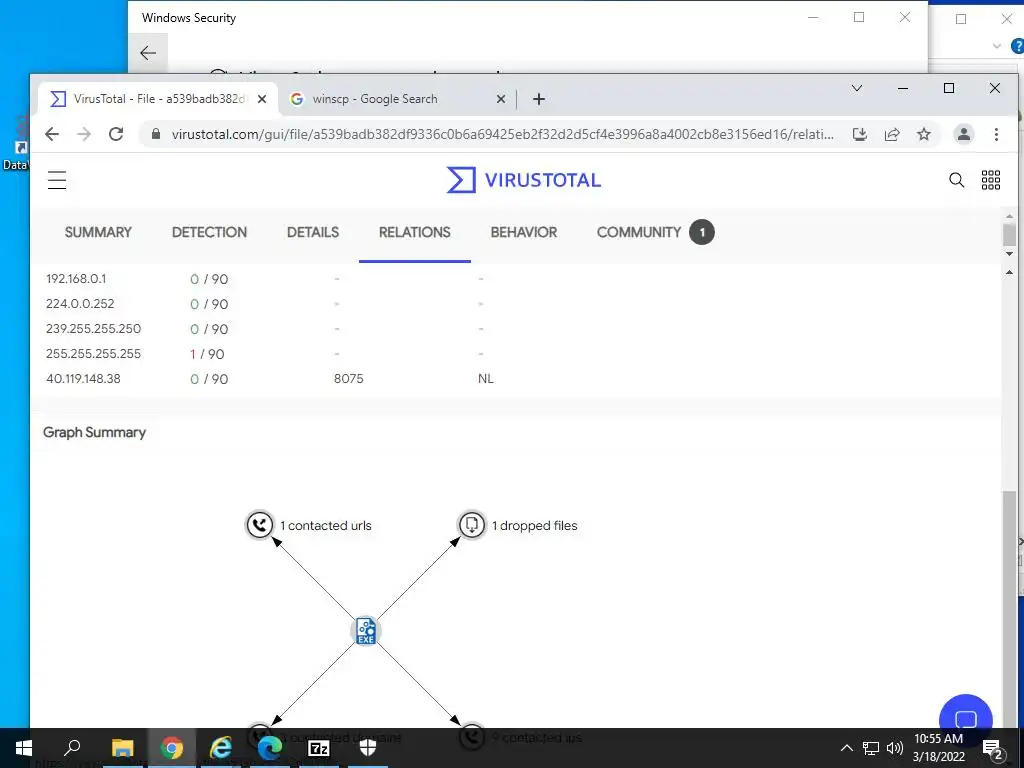The height and width of the screenshot is (768, 1024).
Task: Open IP 224.0.0.252 link
Action: [x=80, y=304]
